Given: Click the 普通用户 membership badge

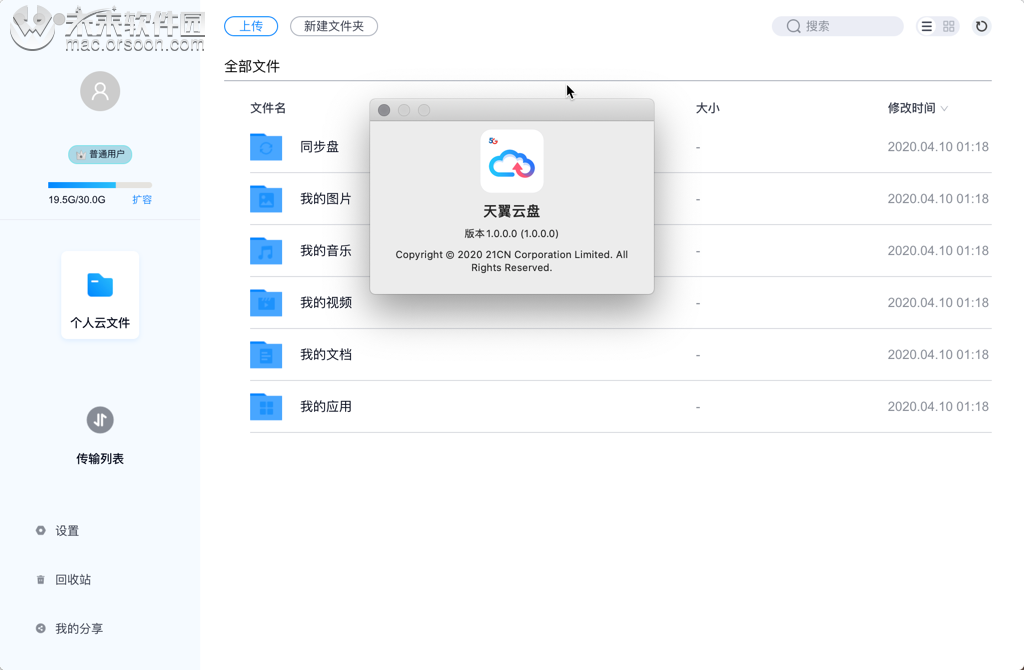Looking at the screenshot, I should pos(99,154).
